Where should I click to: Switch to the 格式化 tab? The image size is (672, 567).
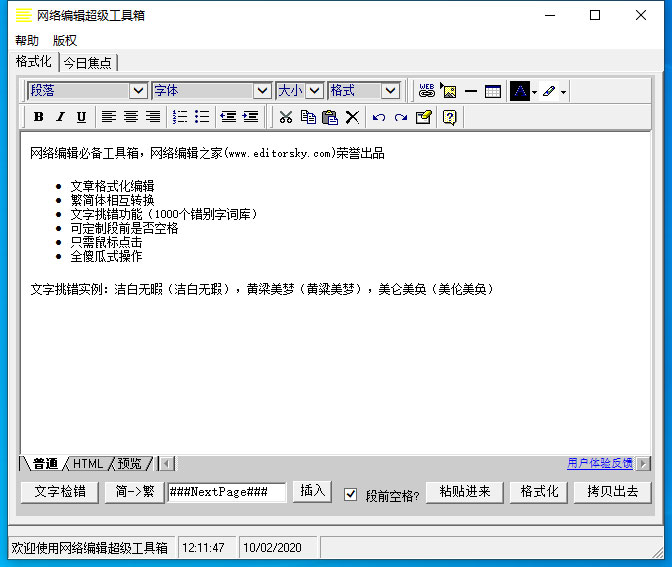click(33, 62)
